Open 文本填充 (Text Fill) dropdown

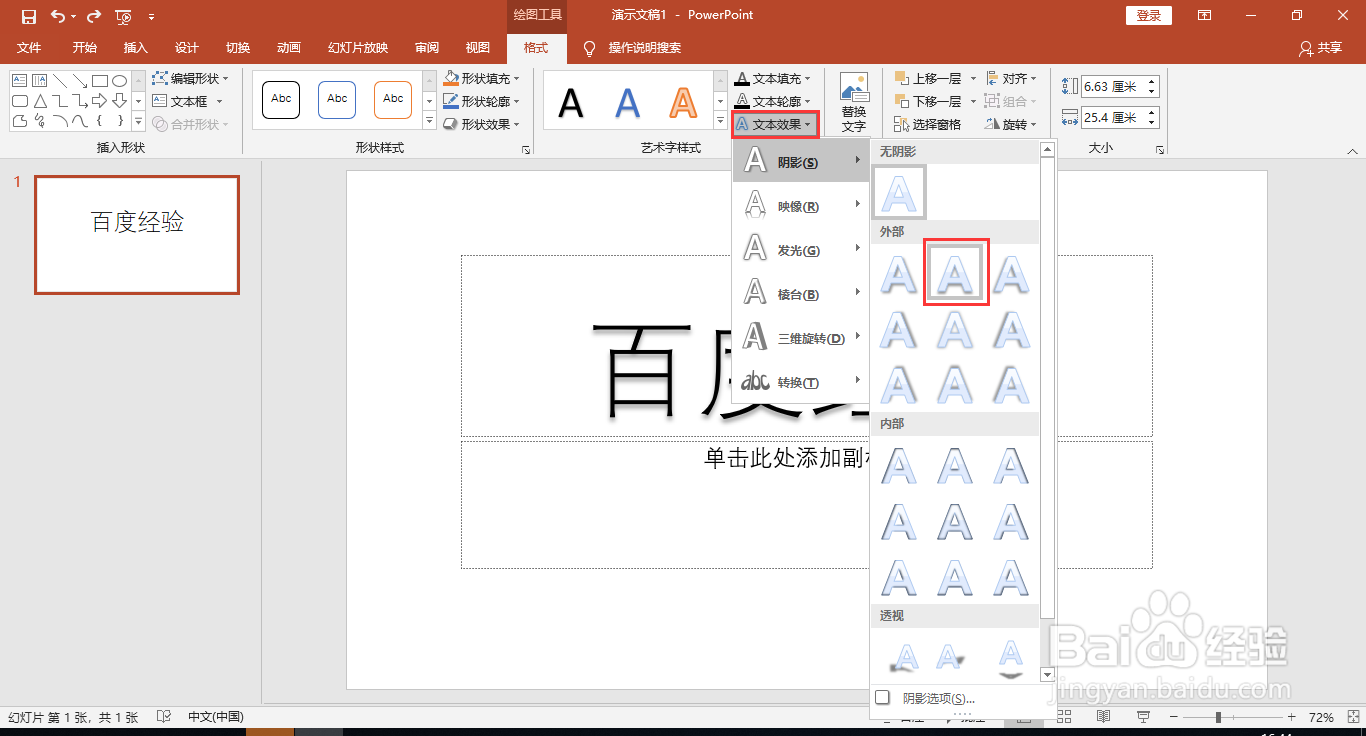coord(773,78)
